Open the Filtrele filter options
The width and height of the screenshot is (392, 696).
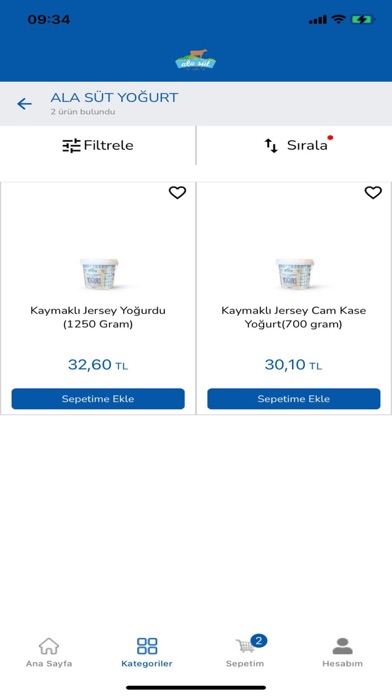(98, 145)
